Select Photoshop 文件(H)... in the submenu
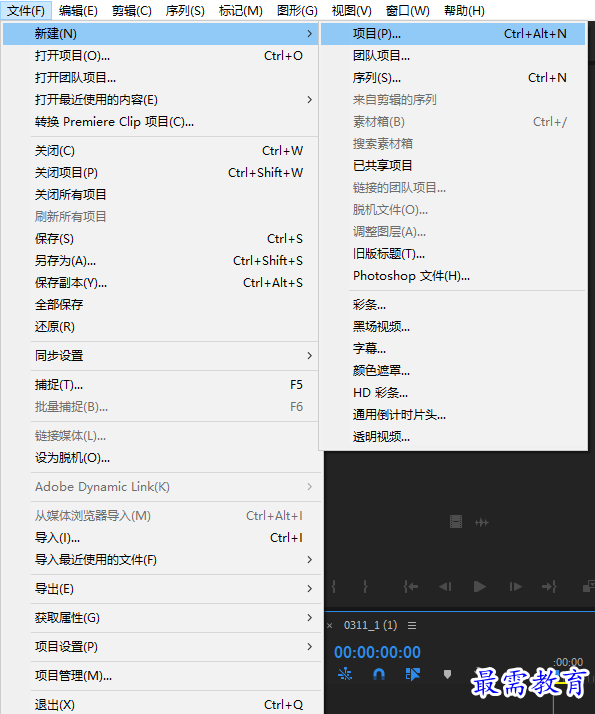This screenshot has height=714, width=595. tap(453, 275)
